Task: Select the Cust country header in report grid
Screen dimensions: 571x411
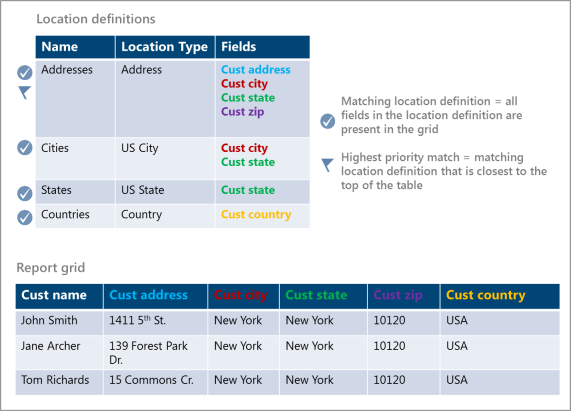Action: [x=500, y=296]
